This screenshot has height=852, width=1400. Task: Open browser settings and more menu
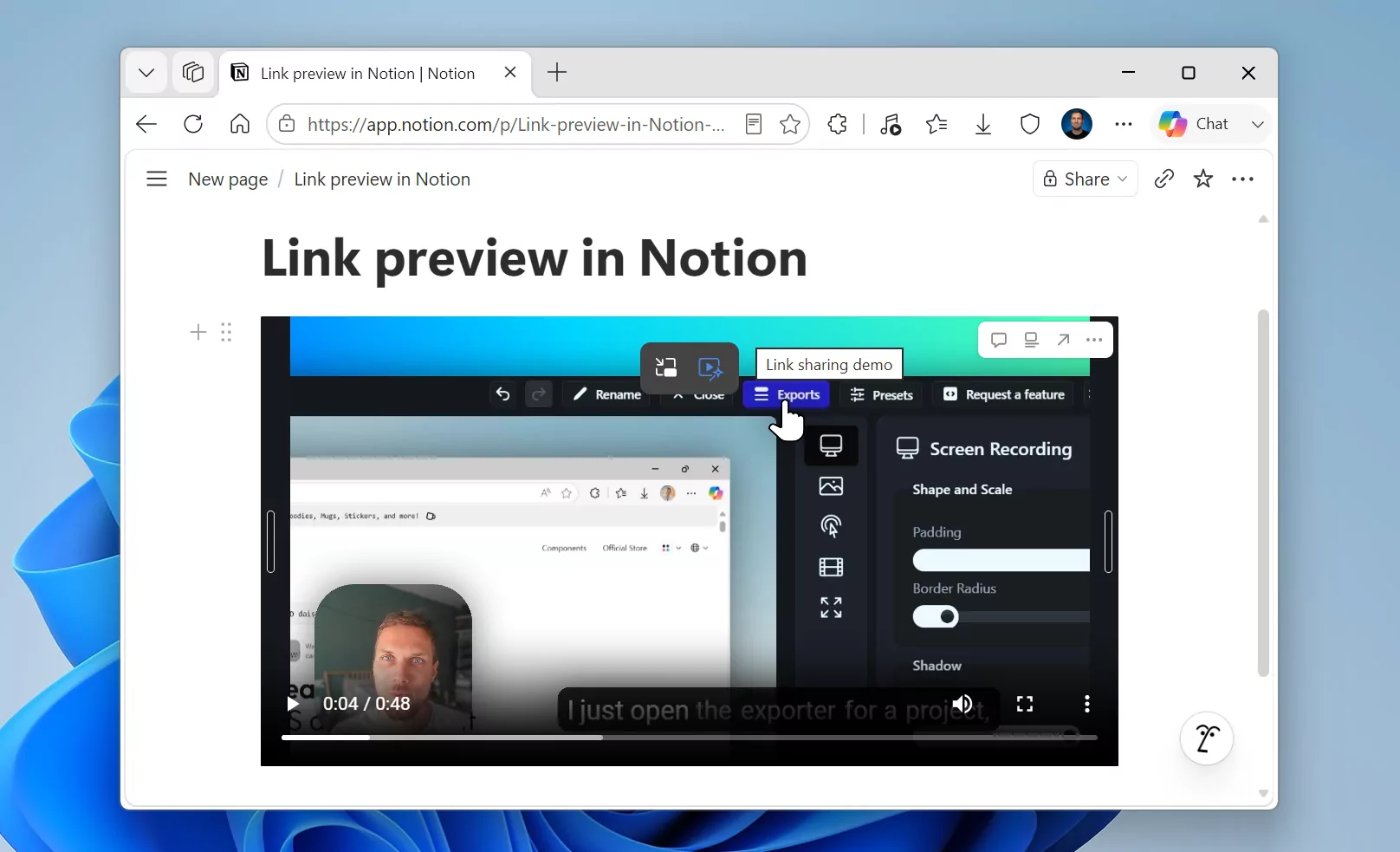(x=1124, y=125)
